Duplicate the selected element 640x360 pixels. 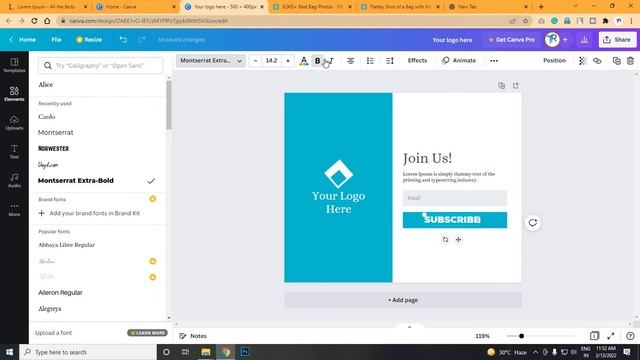click(617, 61)
